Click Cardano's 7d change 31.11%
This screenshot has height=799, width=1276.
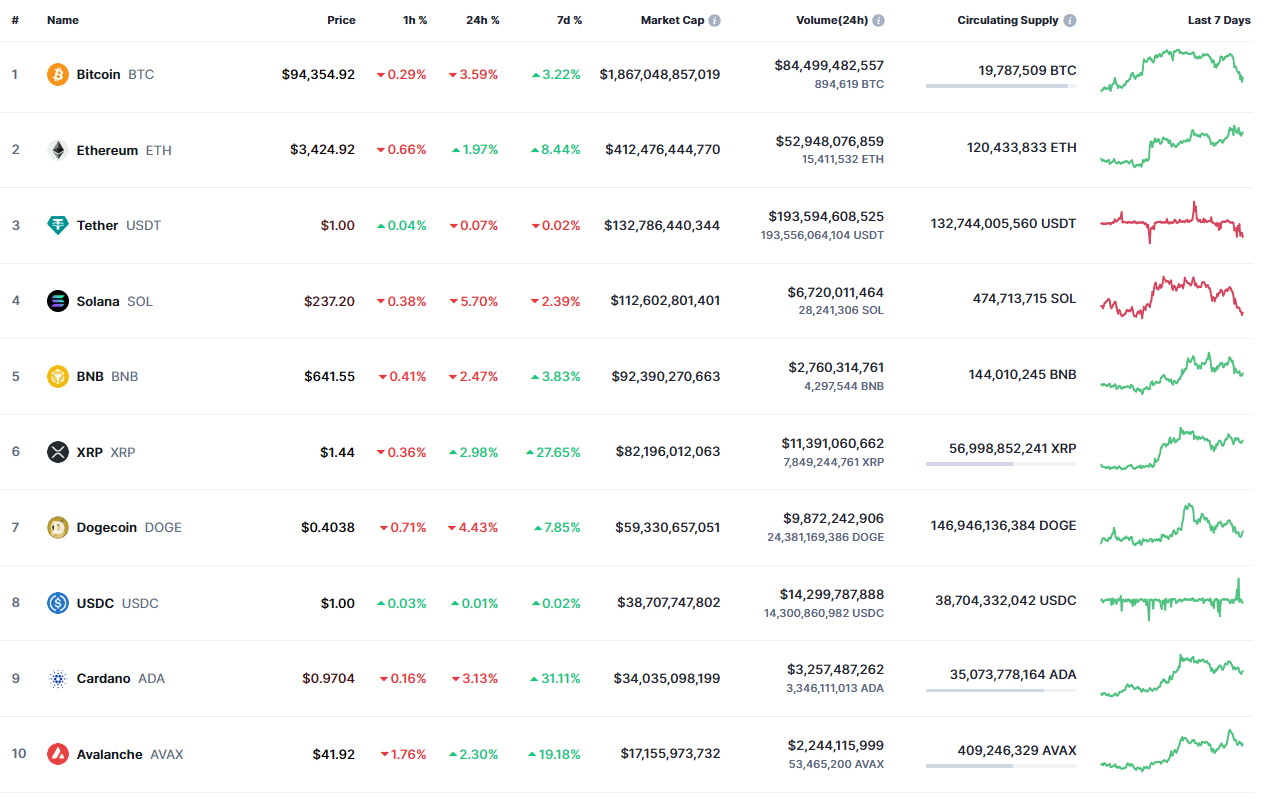pyautogui.click(x=556, y=678)
